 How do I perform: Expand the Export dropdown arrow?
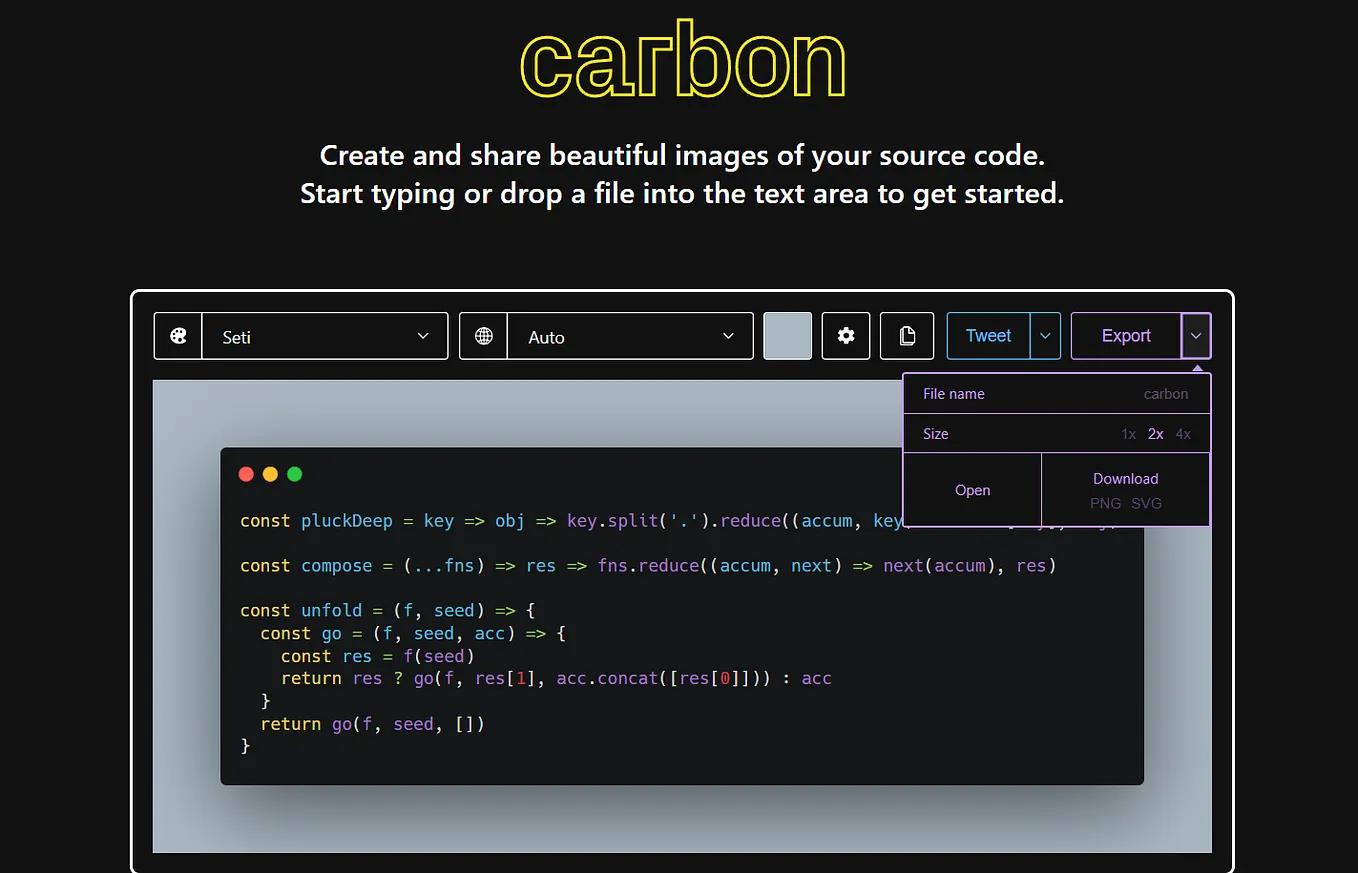pyautogui.click(x=1196, y=336)
